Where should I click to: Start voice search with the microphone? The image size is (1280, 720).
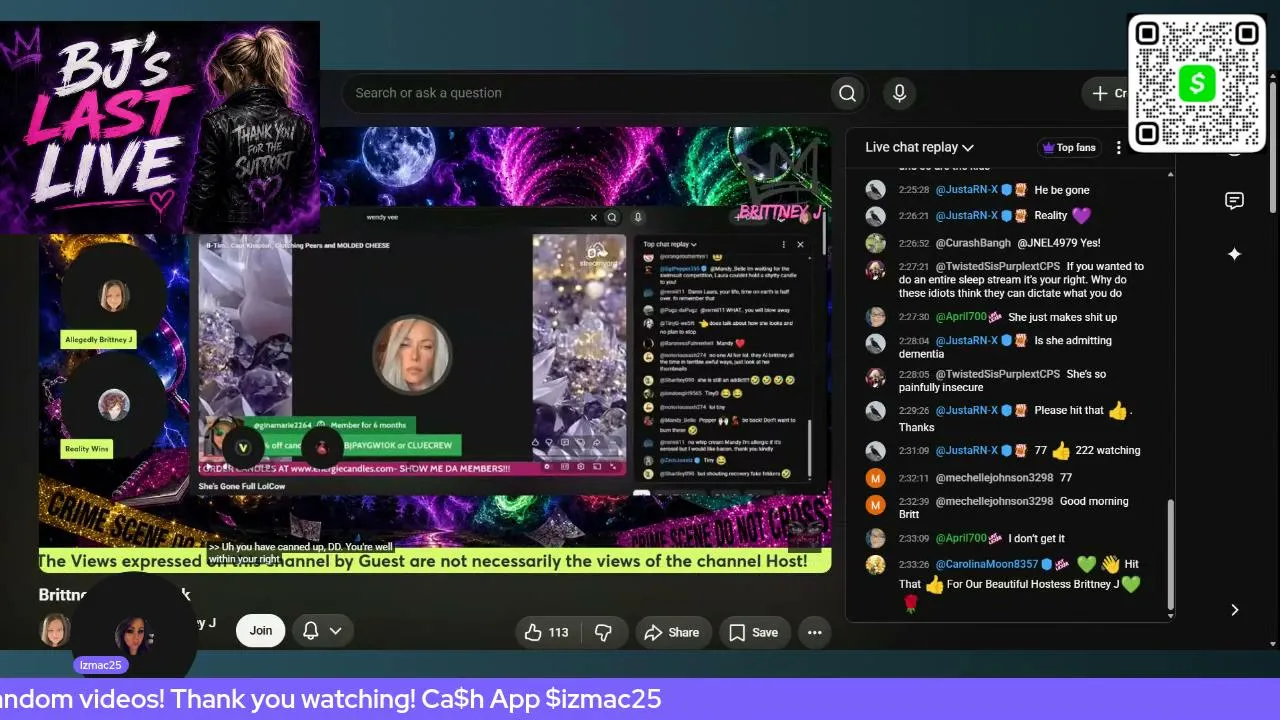point(899,93)
